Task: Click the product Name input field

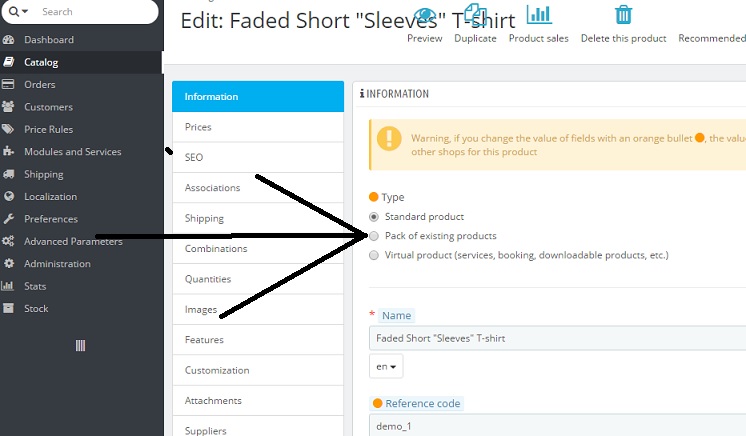Action: [557, 338]
